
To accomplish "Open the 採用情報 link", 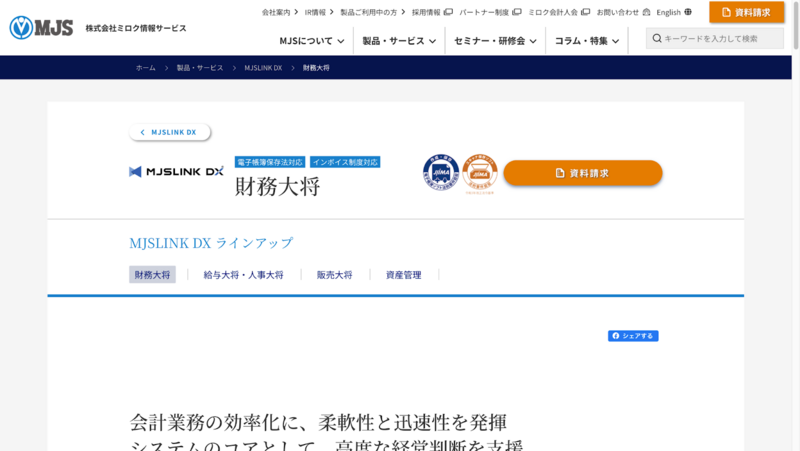I will [426, 12].
